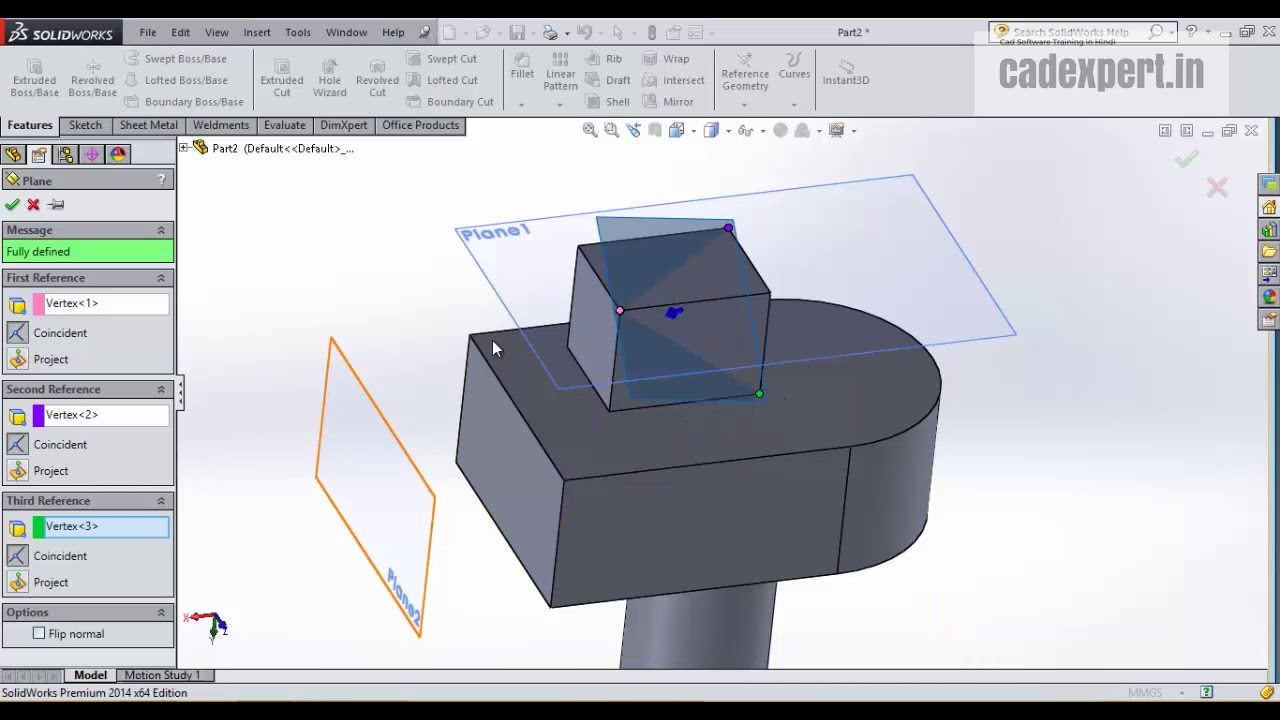
Task: Toggle the Instant3D tool
Action: pyautogui.click(x=846, y=72)
